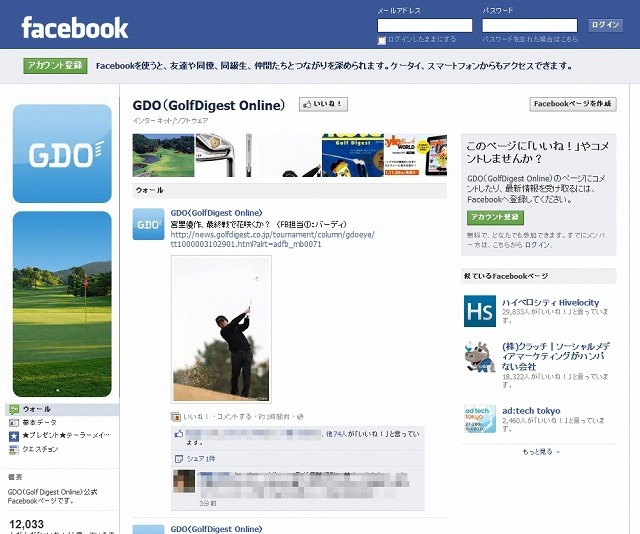
Task: Click the いいね! like button beside page title
Action: click(323, 104)
